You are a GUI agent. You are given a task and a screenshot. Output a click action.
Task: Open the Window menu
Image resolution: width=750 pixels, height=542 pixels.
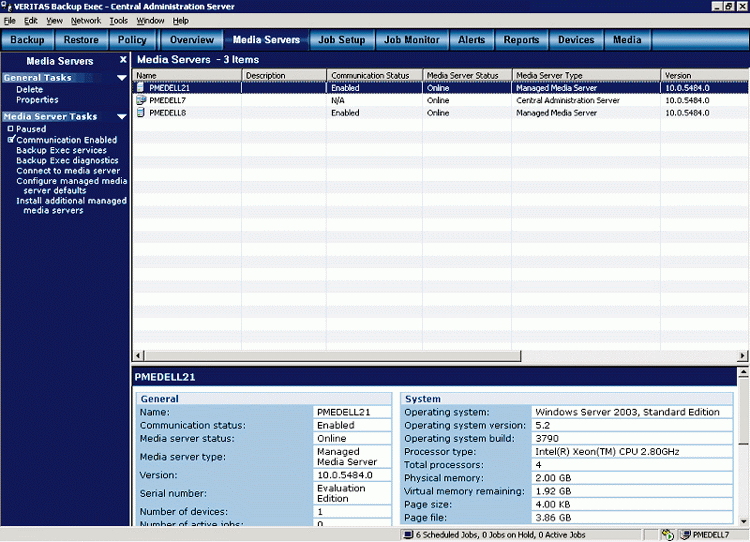(x=150, y=21)
